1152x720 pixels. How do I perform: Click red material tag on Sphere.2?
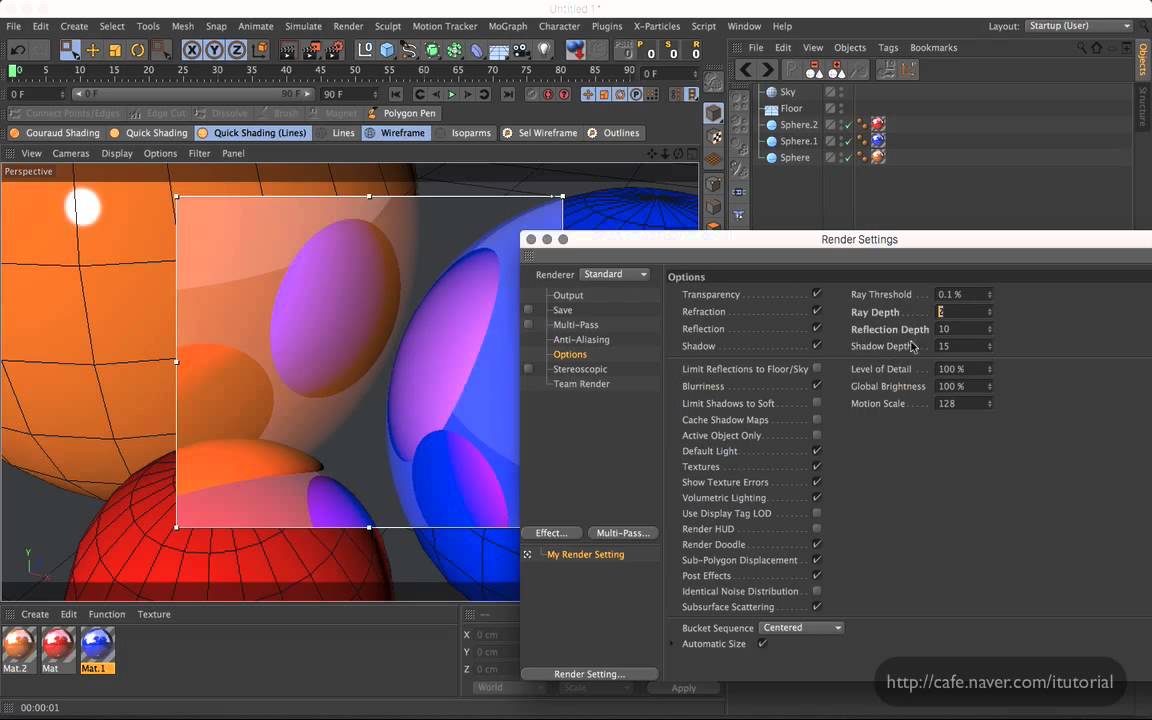coord(878,124)
